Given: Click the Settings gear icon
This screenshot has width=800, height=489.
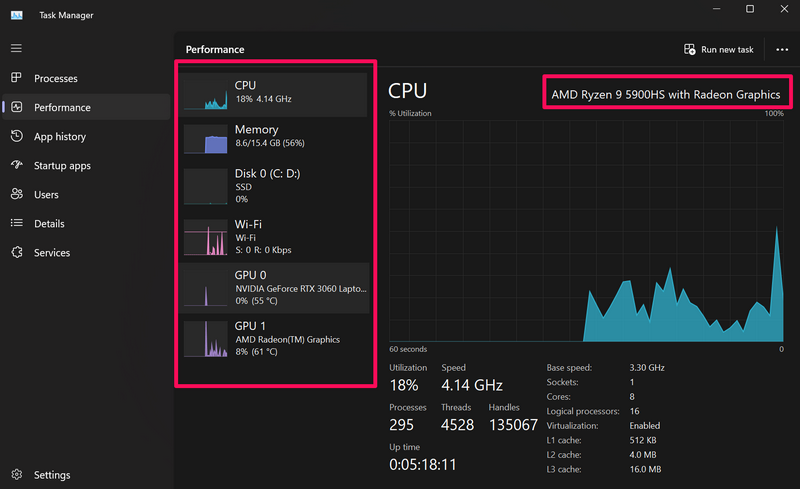Looking at the screenshot, I should (x=17, y=475).
